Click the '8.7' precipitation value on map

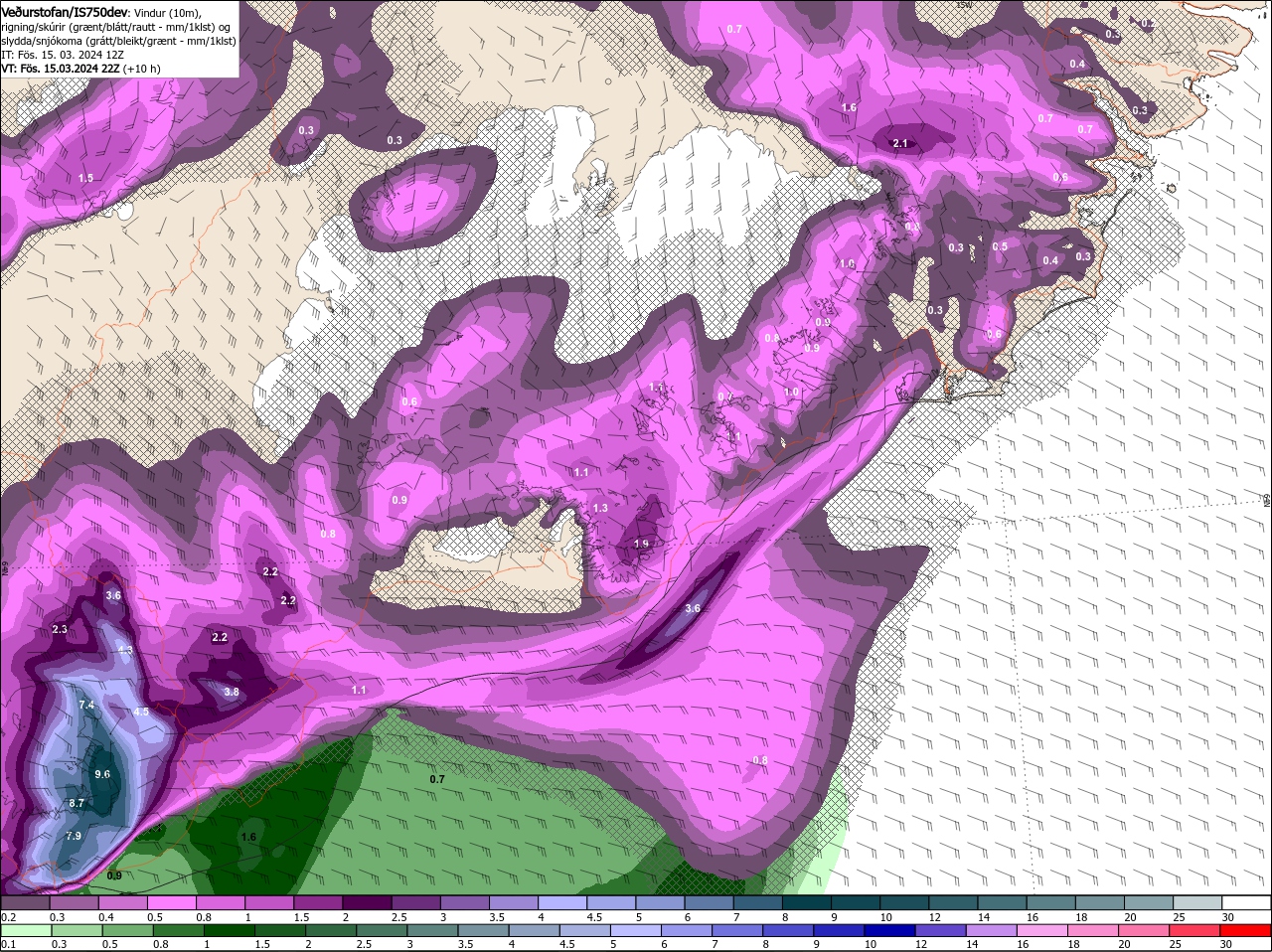(x=77, y=803)
